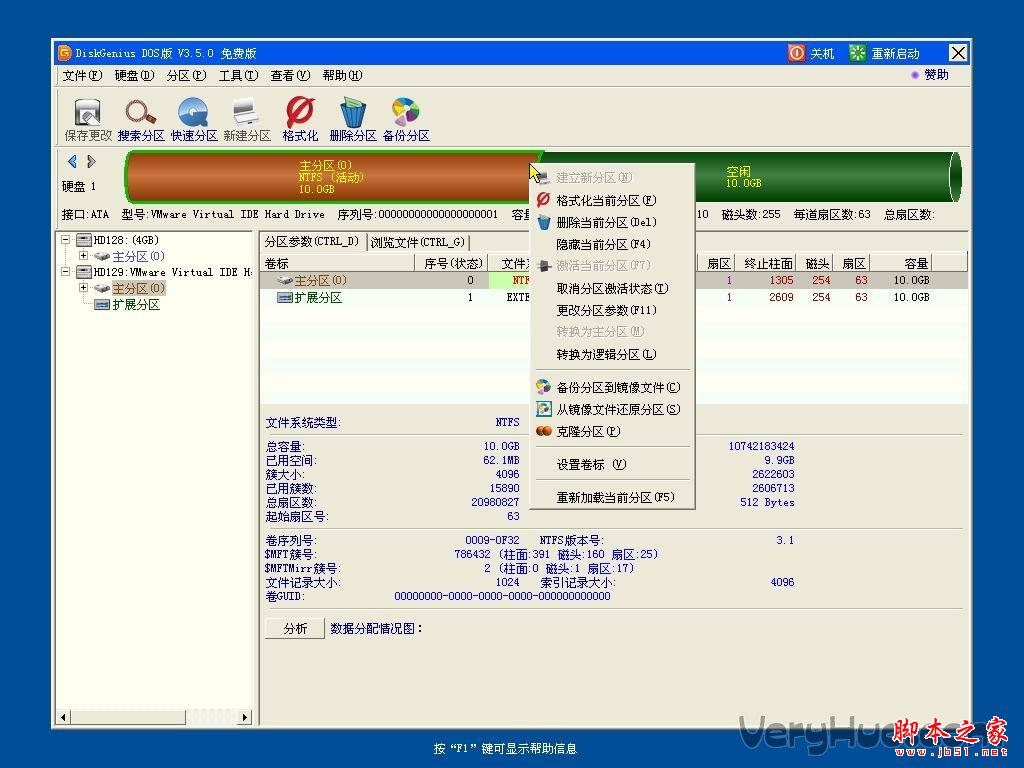Click the 赞助 (sponsor) link

(933, 75)
